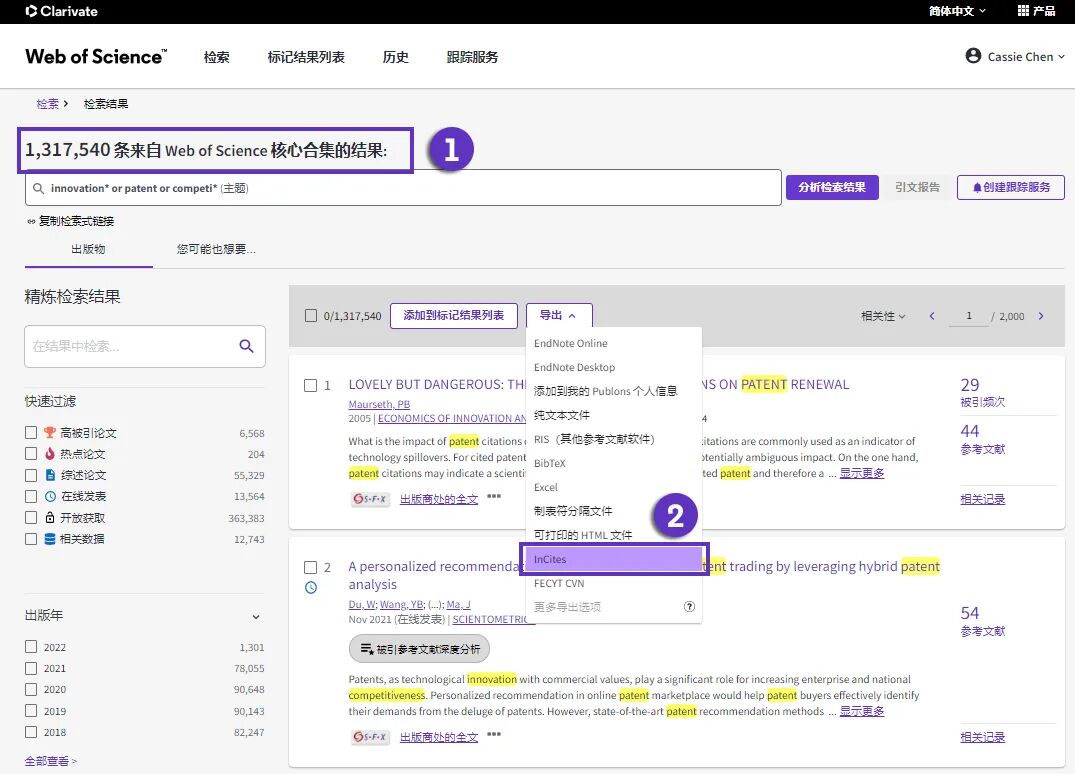
Task: Open 出版商处的全文 link on result 1
Action: [x=439, y=498]
